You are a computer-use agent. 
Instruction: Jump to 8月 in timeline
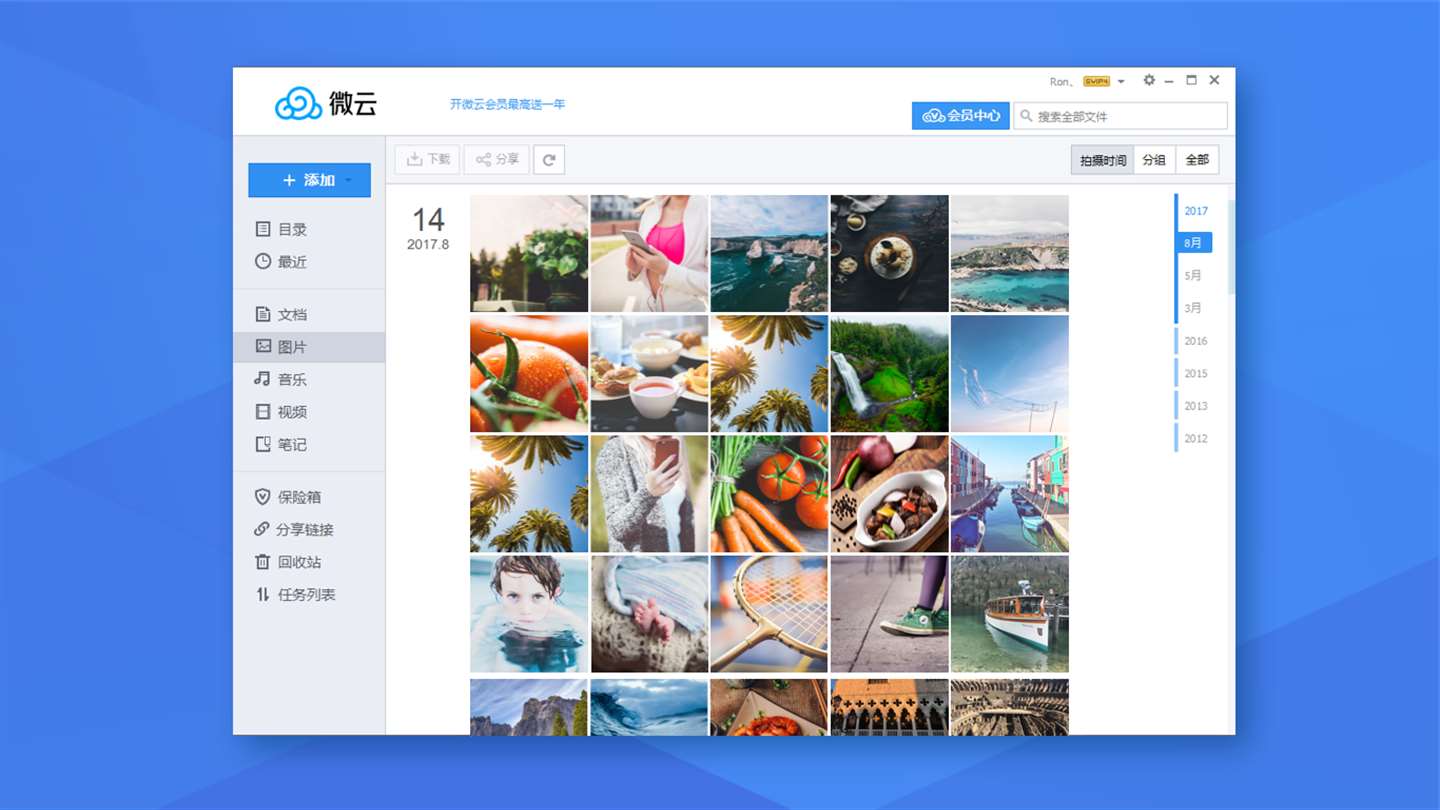click(1194, 242)
